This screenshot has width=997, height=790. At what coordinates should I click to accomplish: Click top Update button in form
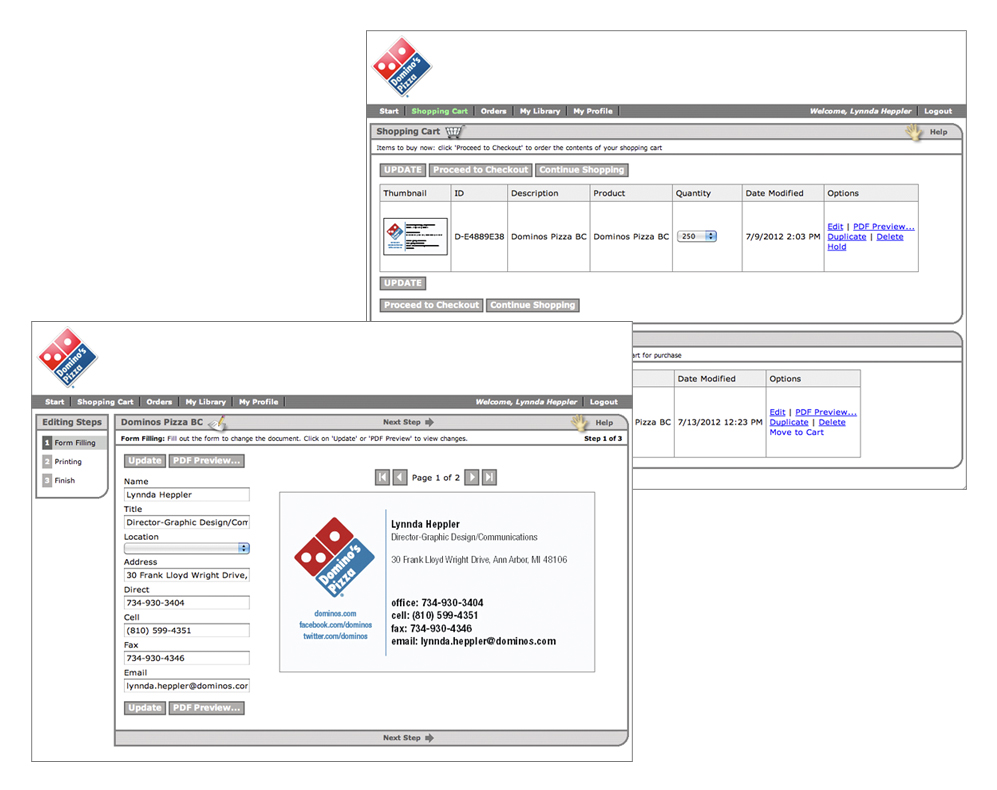click(x=145, y=461)
